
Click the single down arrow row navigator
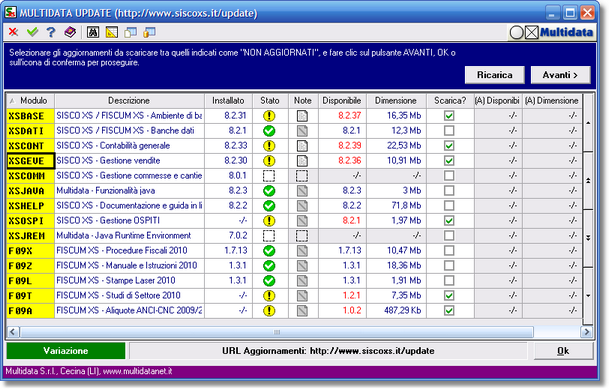click(x=588, y=296)
